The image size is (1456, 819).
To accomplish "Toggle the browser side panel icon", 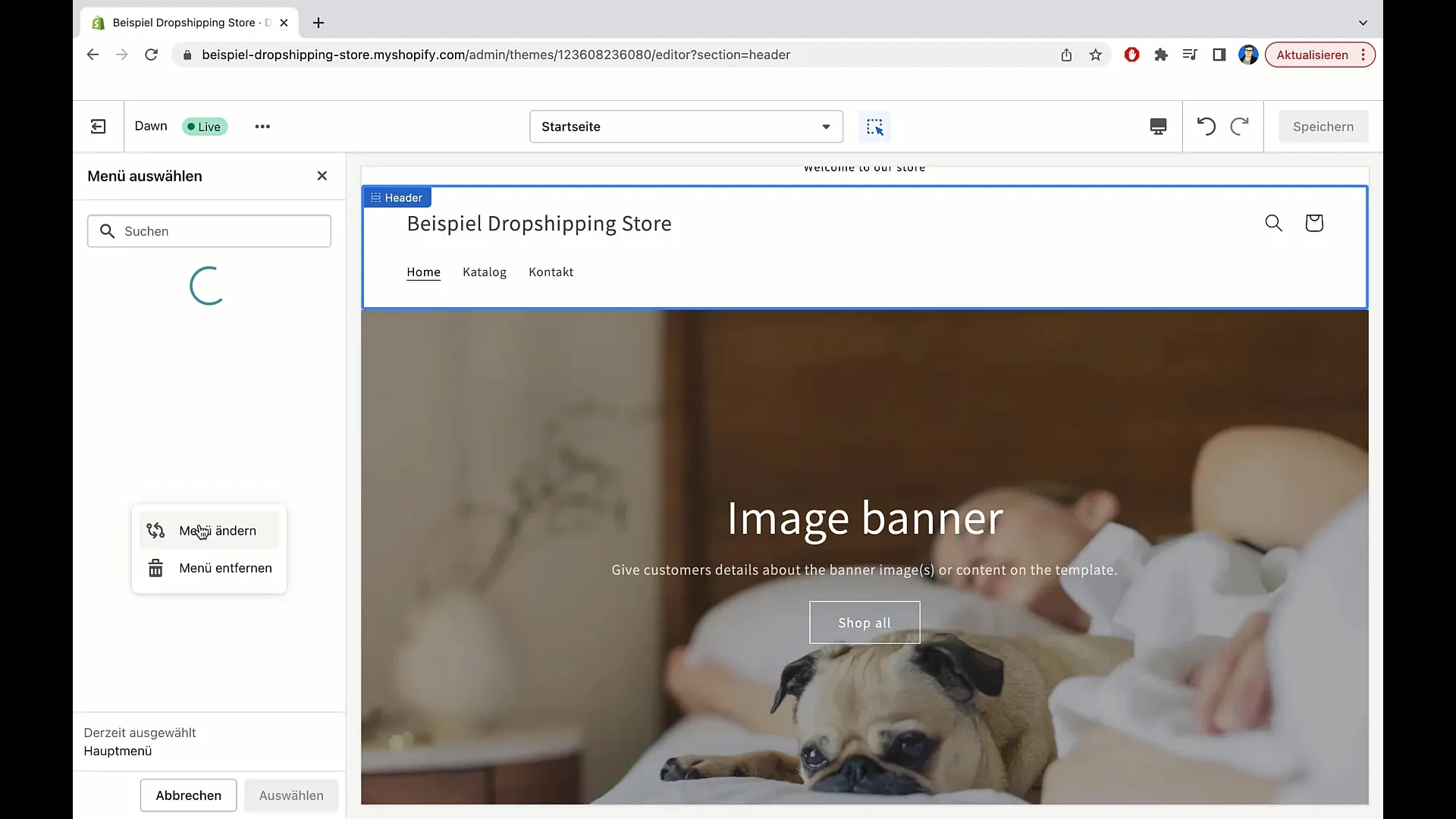I will 1219,55.
